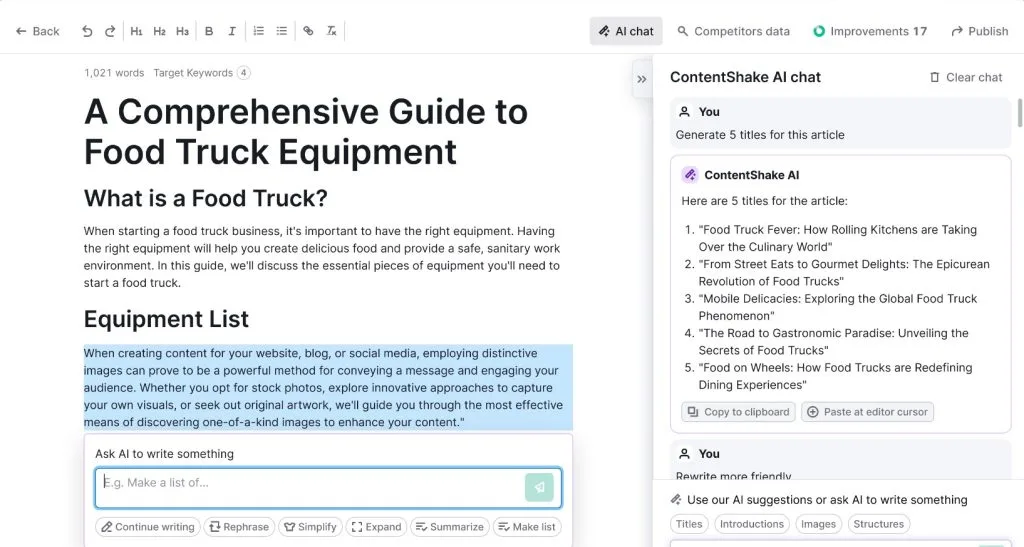Image resolution: width=1024 pixels, height=547 pixels.
Task: Choose Images suggestion chip
Action: [818, 524]
